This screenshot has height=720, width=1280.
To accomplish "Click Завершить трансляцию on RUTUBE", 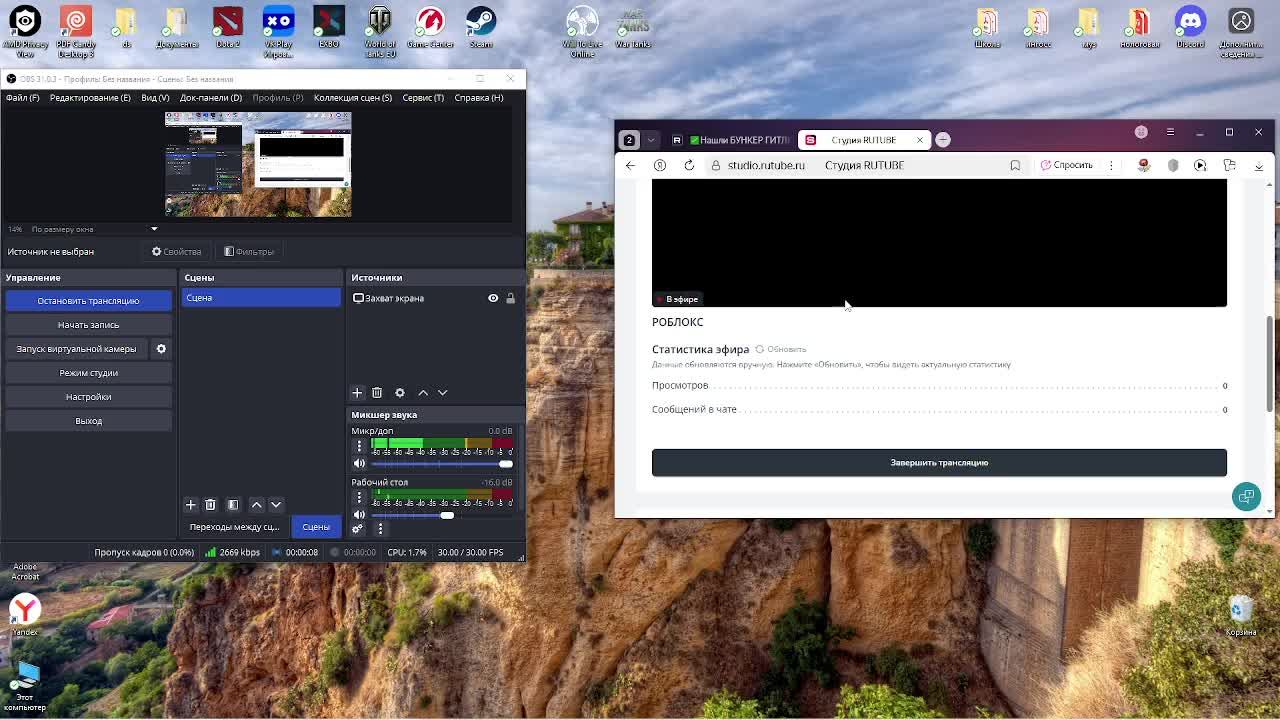I will click(939, 462).
